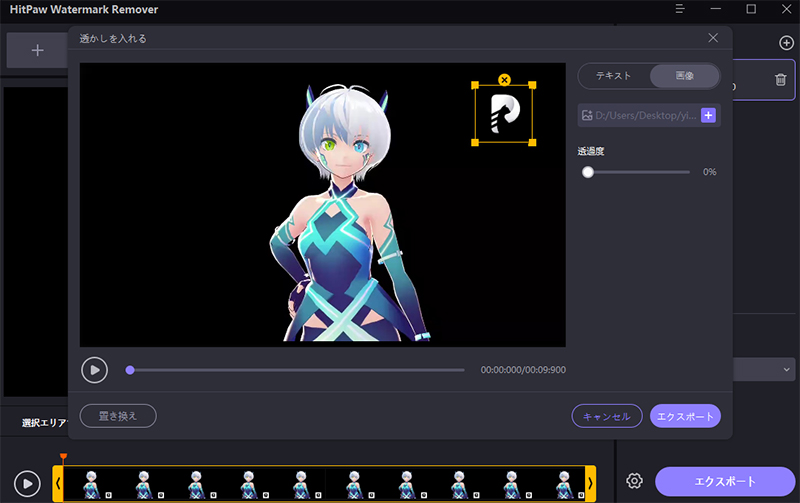Viewport: 800px width, 503px height.
Task: Open the hamburger menu in title bar
Action: click(x=680, y=9)
